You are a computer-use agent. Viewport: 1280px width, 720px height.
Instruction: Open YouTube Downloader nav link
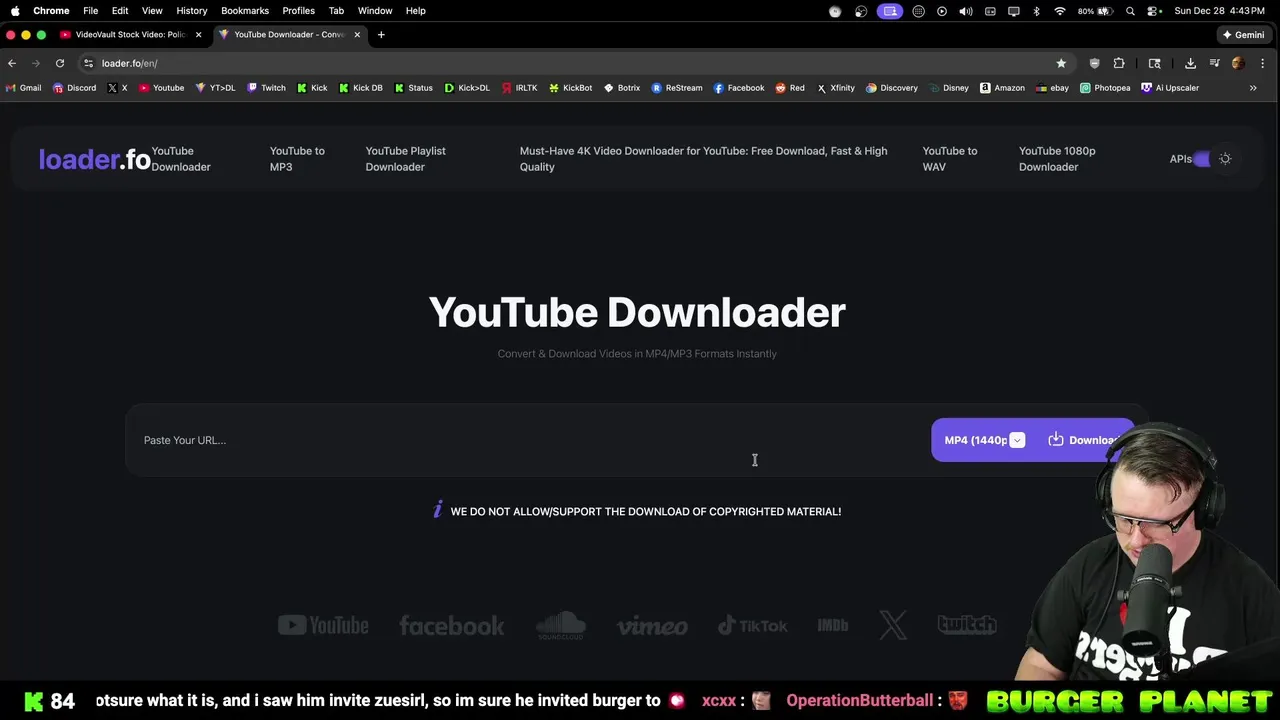tap(181, 159)
